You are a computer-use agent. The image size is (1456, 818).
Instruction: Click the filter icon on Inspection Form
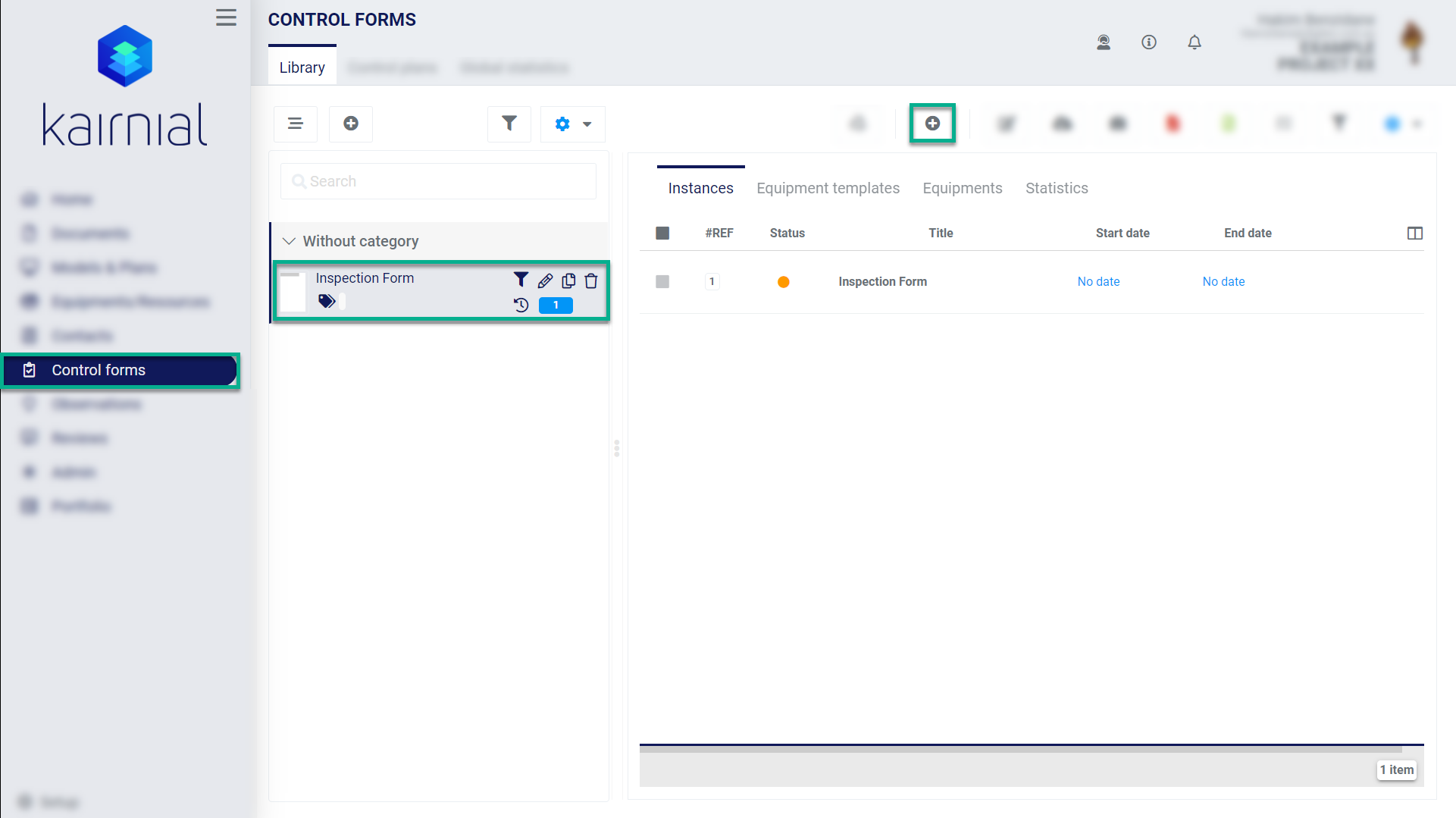pos(521,280)
